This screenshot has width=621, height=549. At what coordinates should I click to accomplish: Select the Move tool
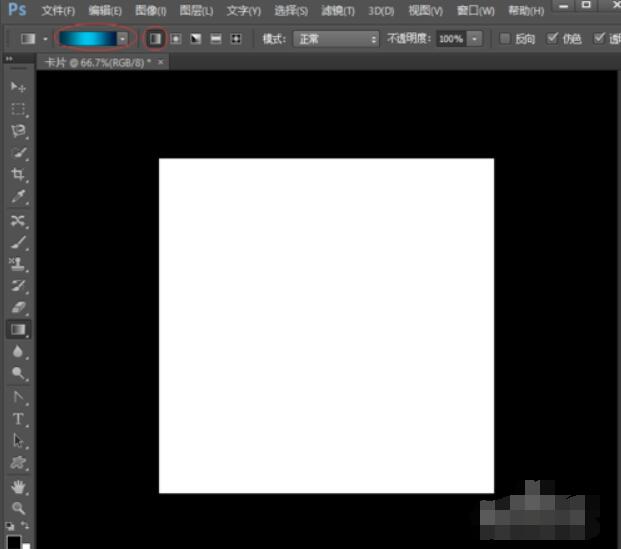tap(18, 87)
